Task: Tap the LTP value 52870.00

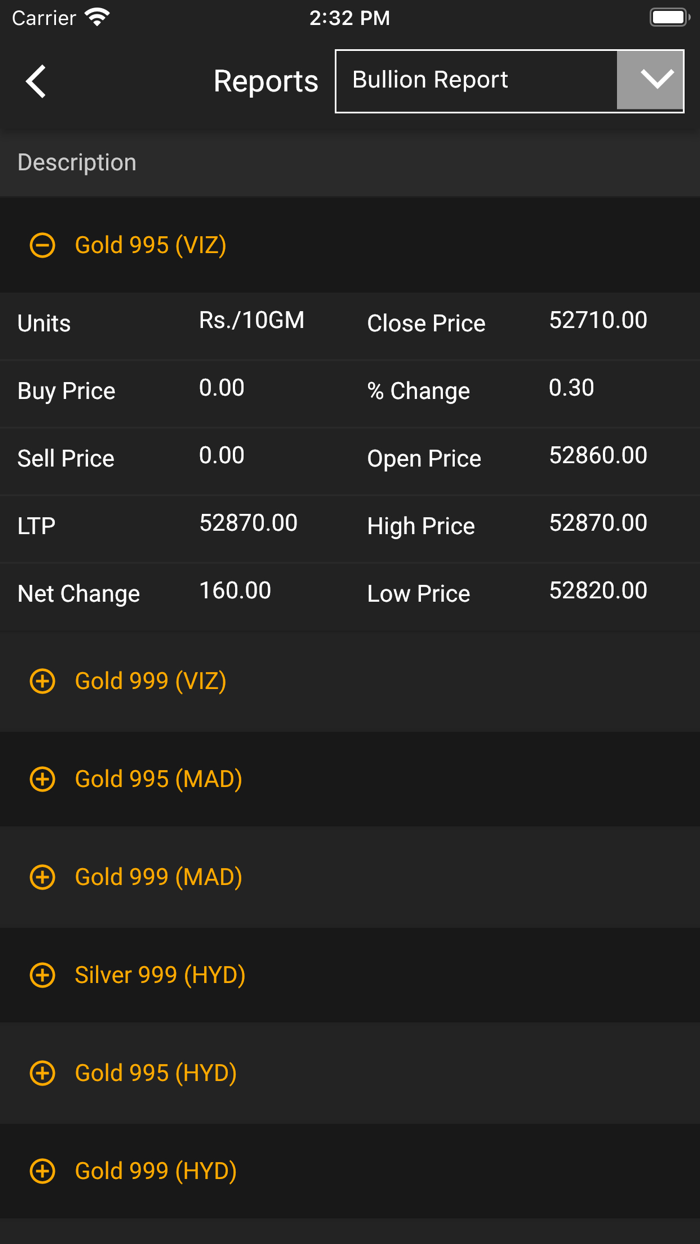Action: 248,523
